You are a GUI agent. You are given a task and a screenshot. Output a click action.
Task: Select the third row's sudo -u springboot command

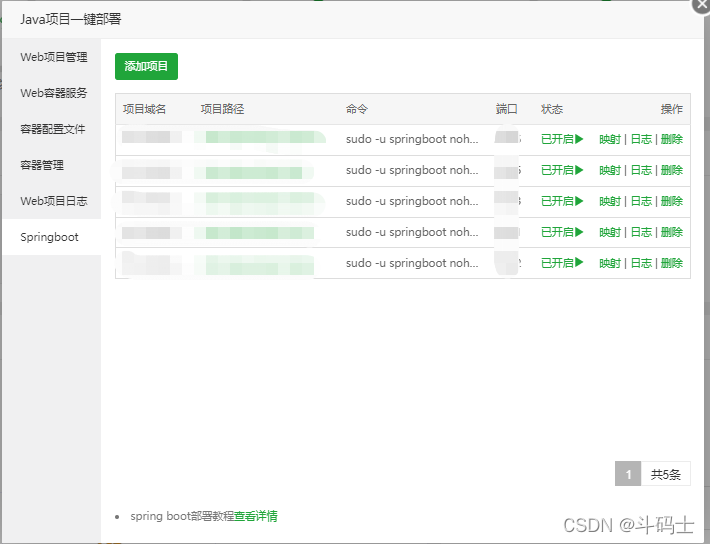point(412,201)
